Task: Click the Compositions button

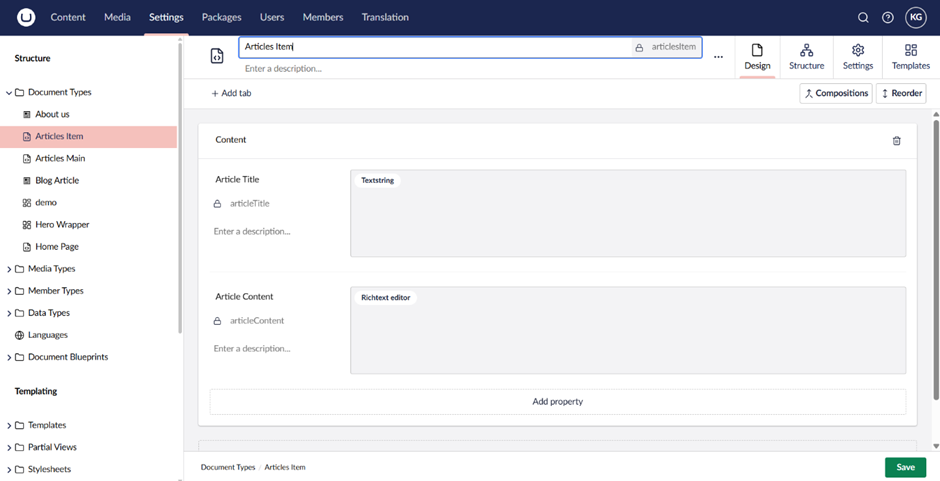Action: tap(836, 94)
